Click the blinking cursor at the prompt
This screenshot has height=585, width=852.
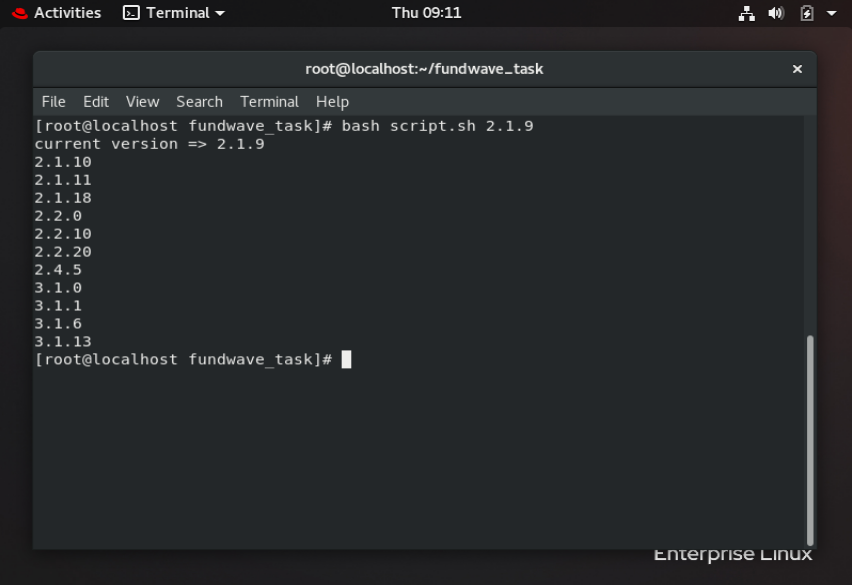tap(345, 359)
